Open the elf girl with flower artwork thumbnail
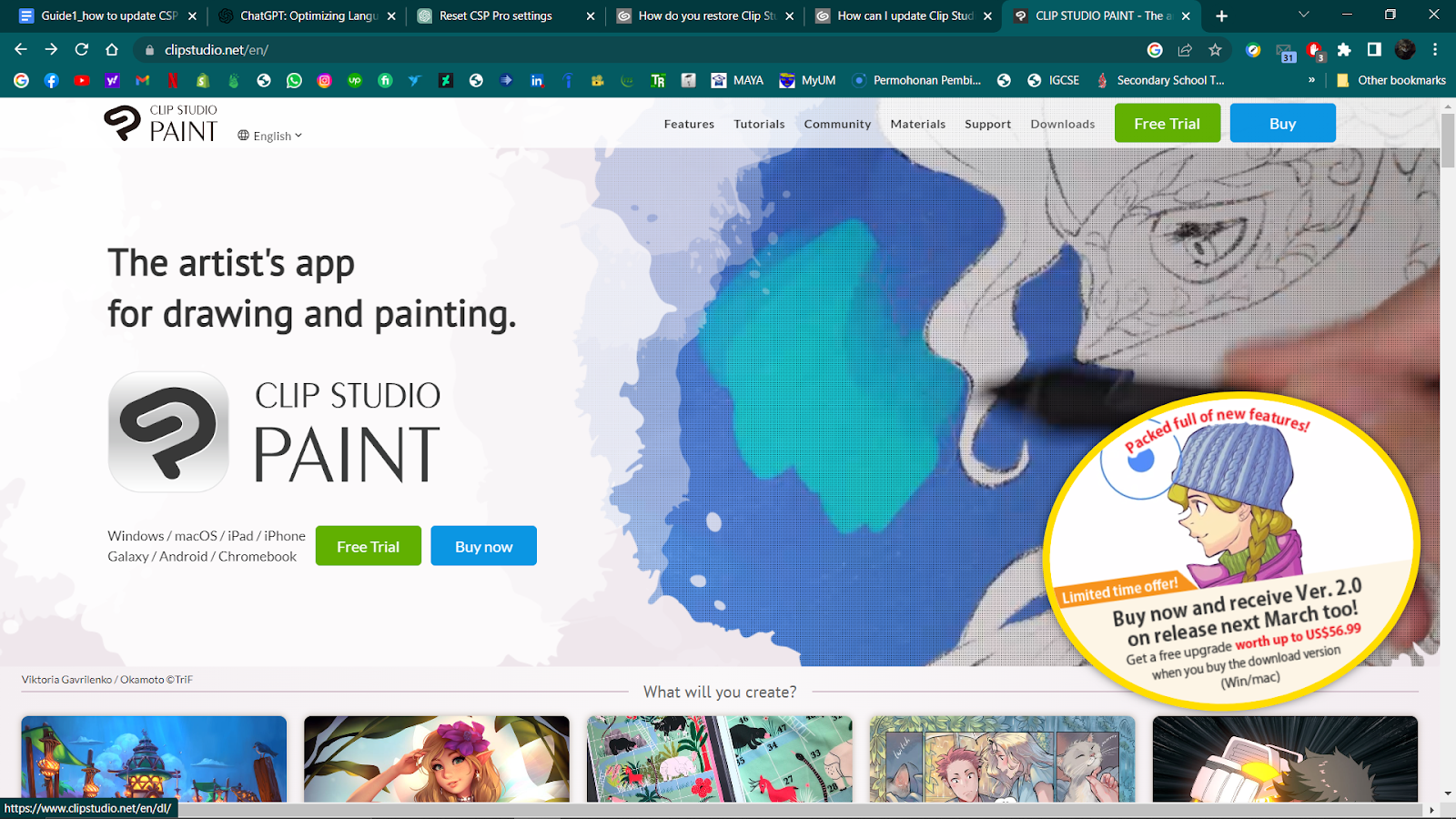 (x=437, y=759)
